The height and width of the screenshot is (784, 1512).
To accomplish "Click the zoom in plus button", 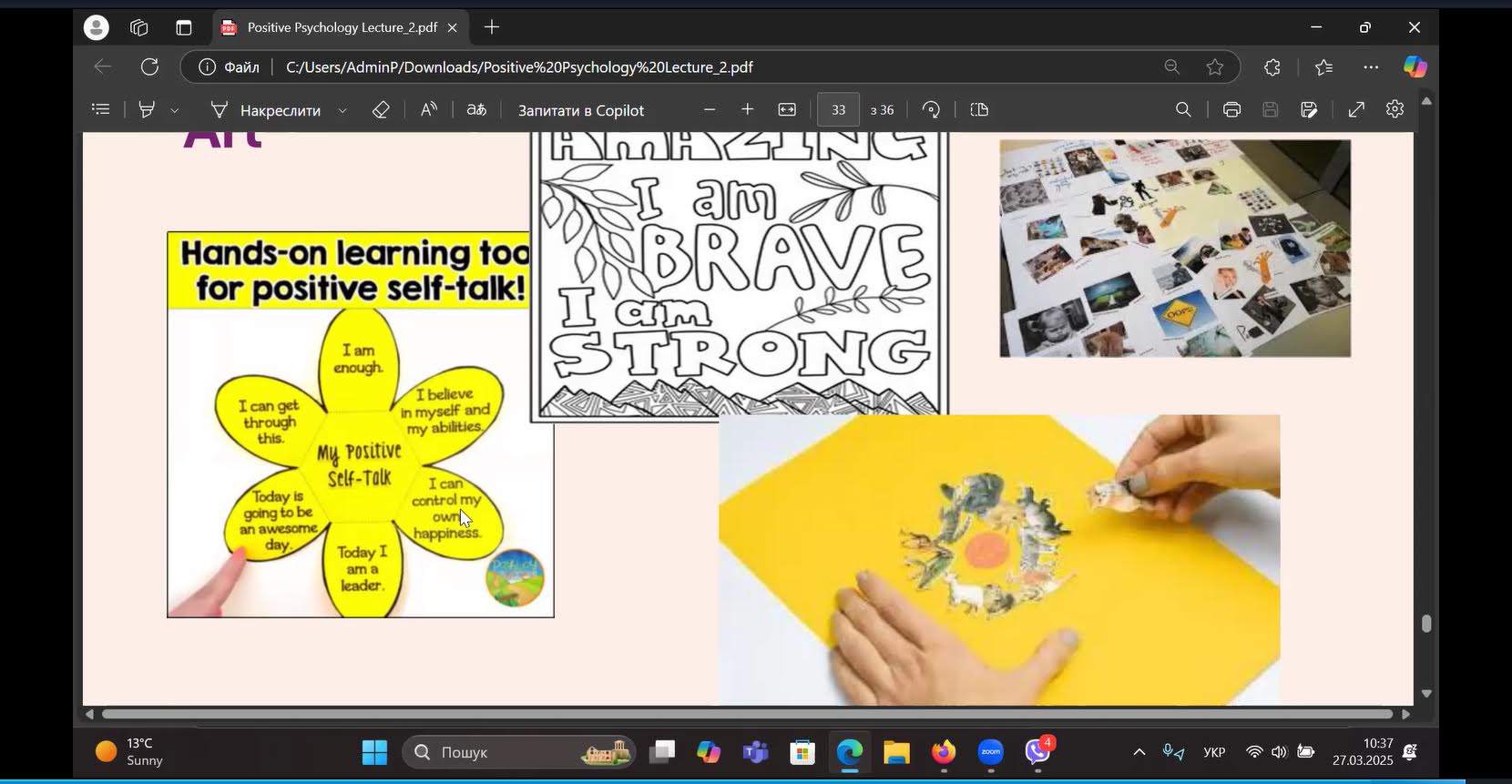I will click(x=747, y=109).
